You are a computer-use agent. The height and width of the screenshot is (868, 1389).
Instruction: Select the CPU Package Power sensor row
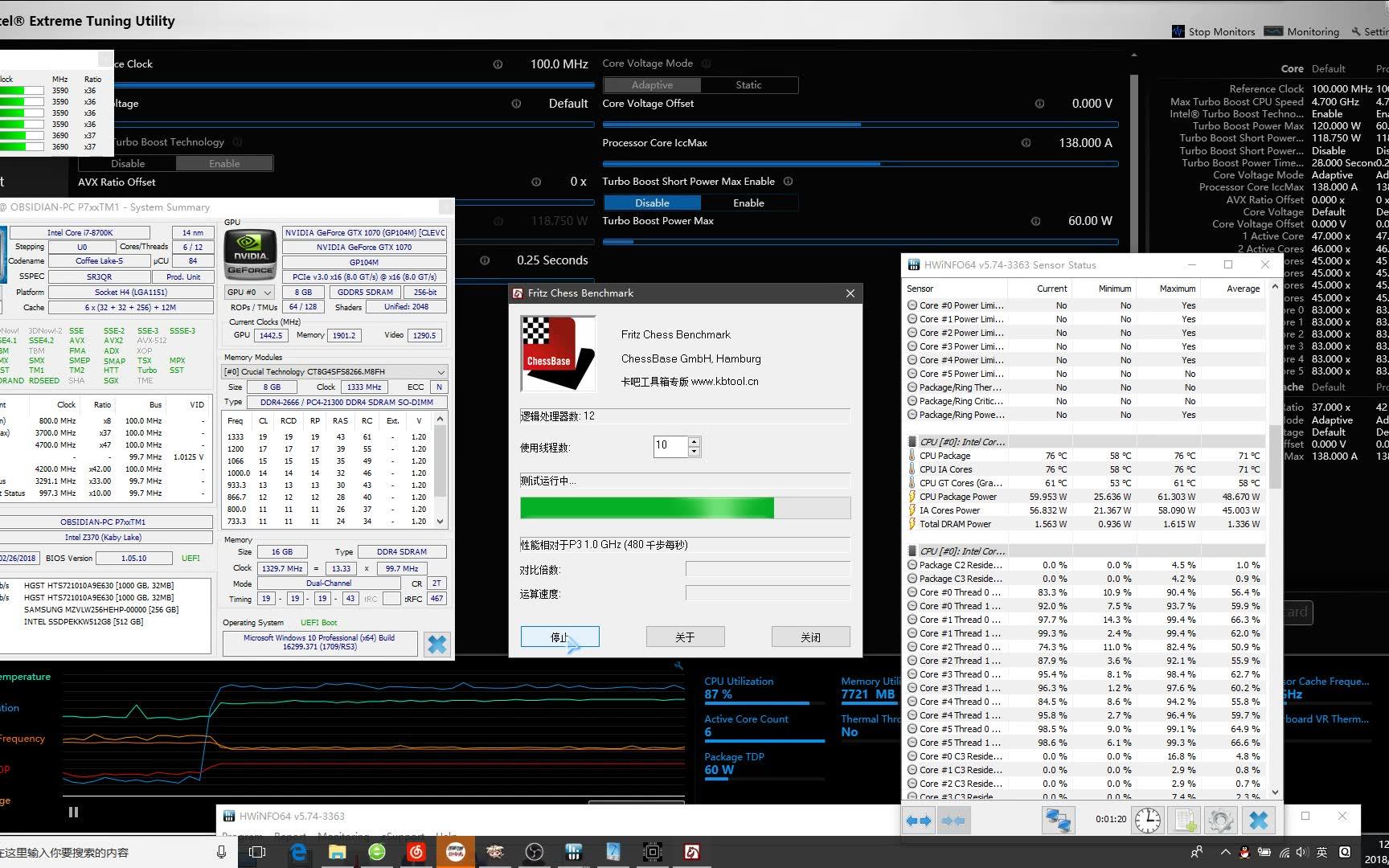[1084, 497]
